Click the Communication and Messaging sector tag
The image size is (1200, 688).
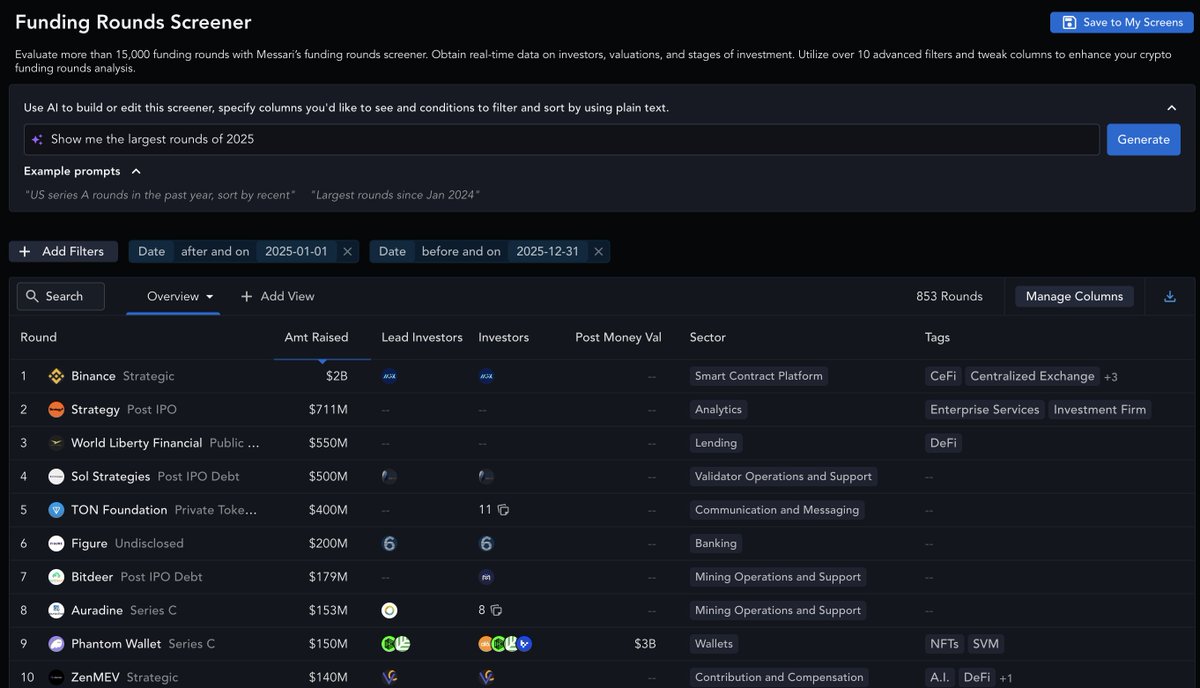click(x=777, y=510)
